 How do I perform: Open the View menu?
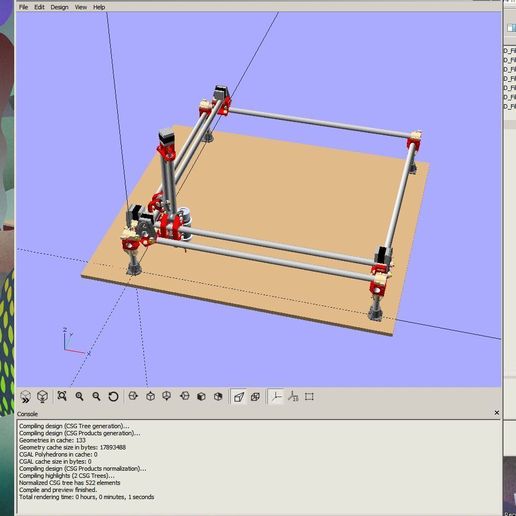point(81,7)
